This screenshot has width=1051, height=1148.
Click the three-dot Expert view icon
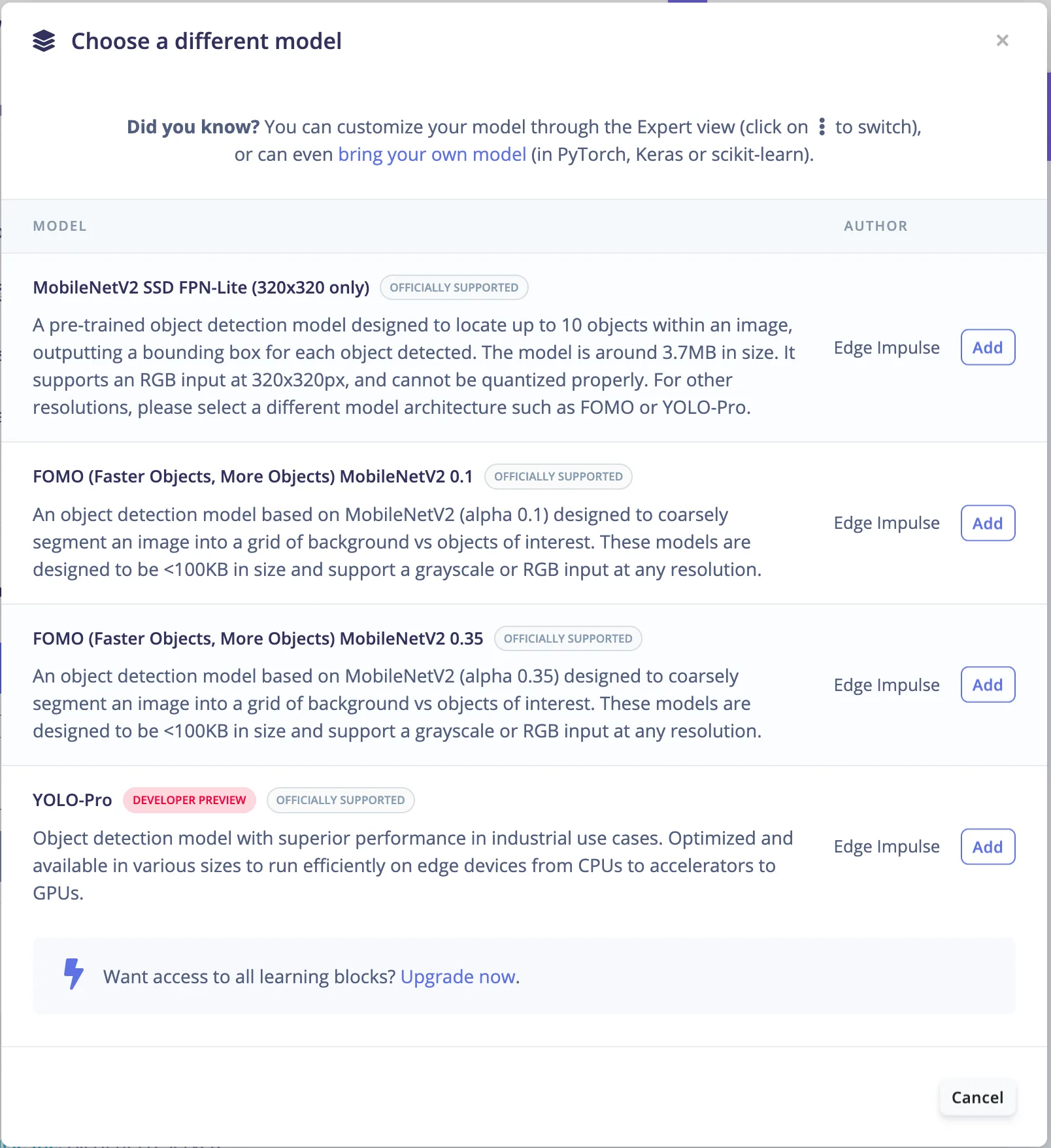coord(822,127)
